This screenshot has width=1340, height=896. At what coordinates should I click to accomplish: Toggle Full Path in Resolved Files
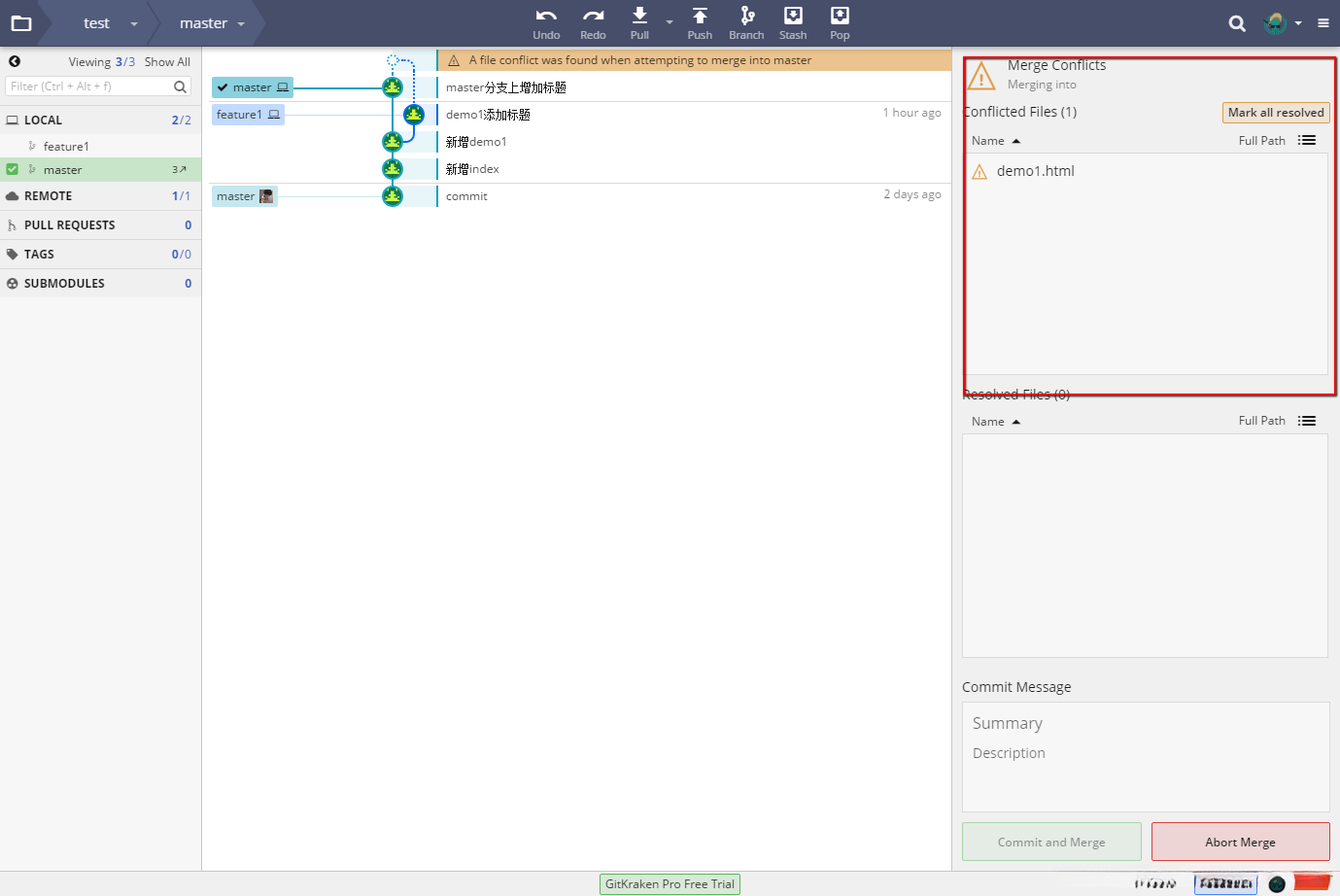1261,421
